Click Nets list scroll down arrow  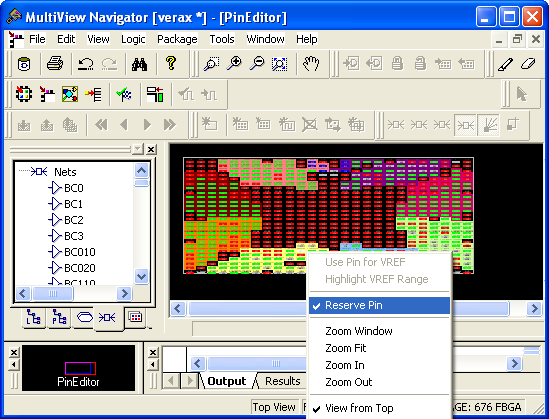141,276
